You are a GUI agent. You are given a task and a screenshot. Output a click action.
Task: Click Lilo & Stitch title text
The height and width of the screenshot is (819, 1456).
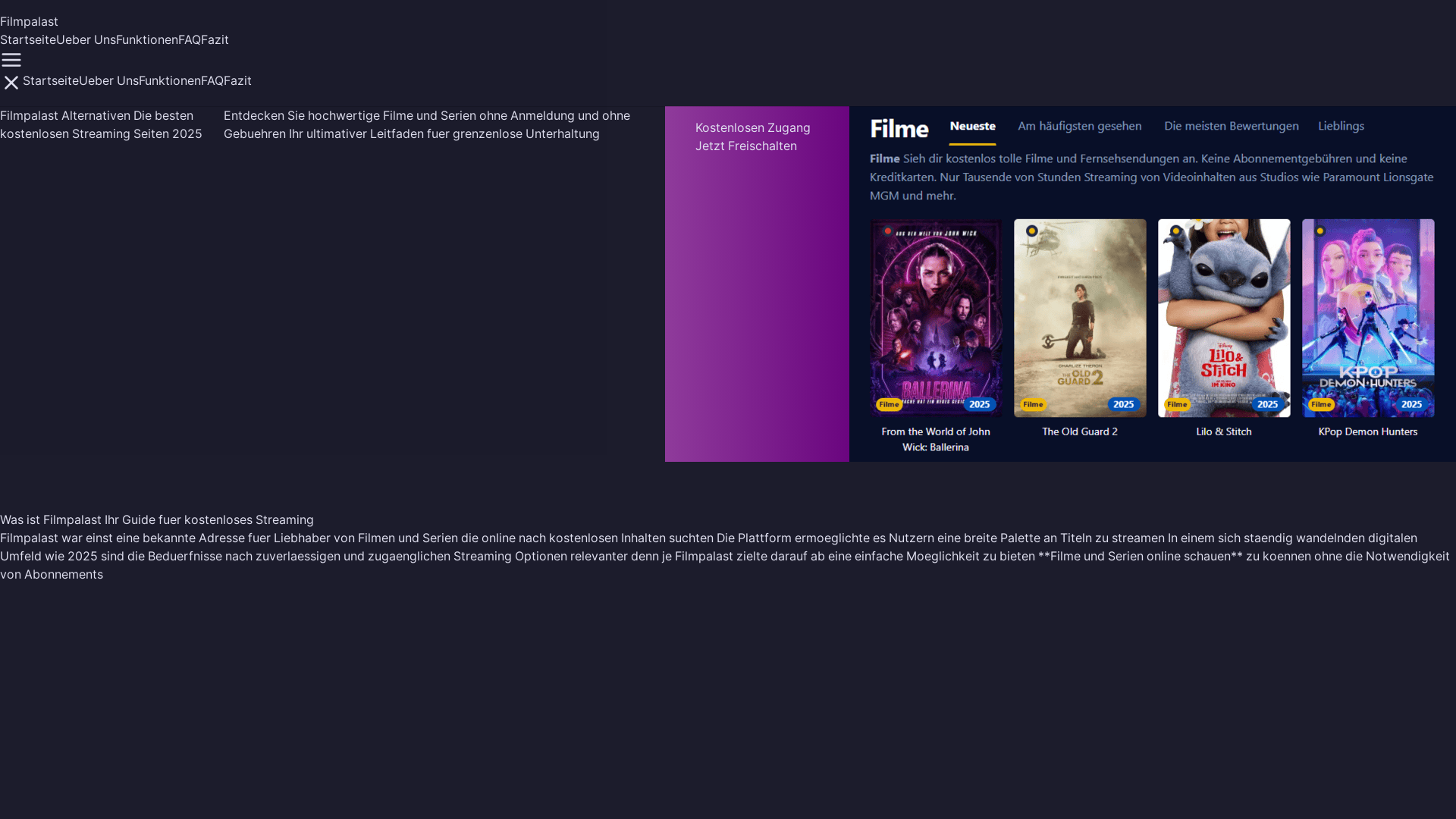1224,431
